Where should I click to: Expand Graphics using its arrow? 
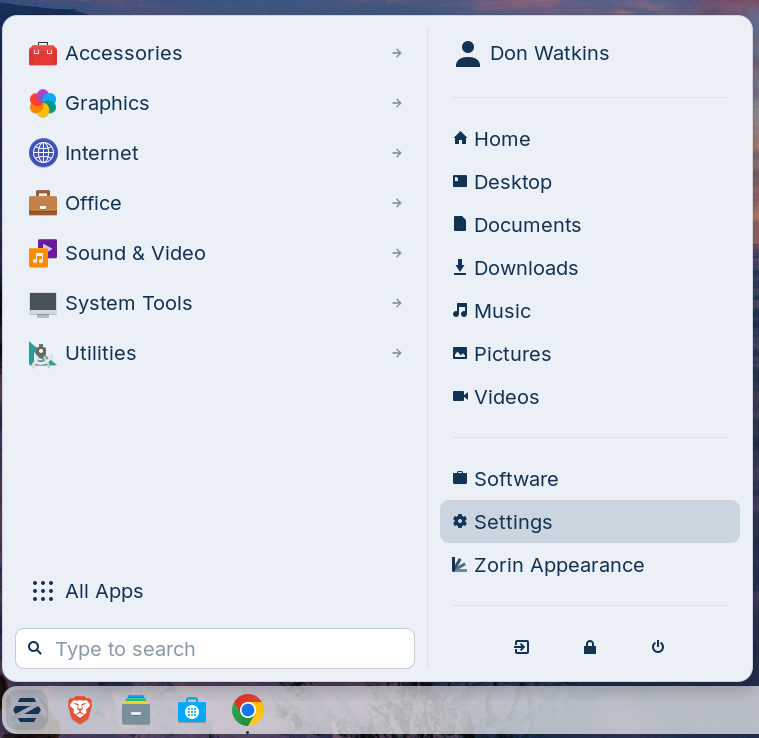[397, 103]
